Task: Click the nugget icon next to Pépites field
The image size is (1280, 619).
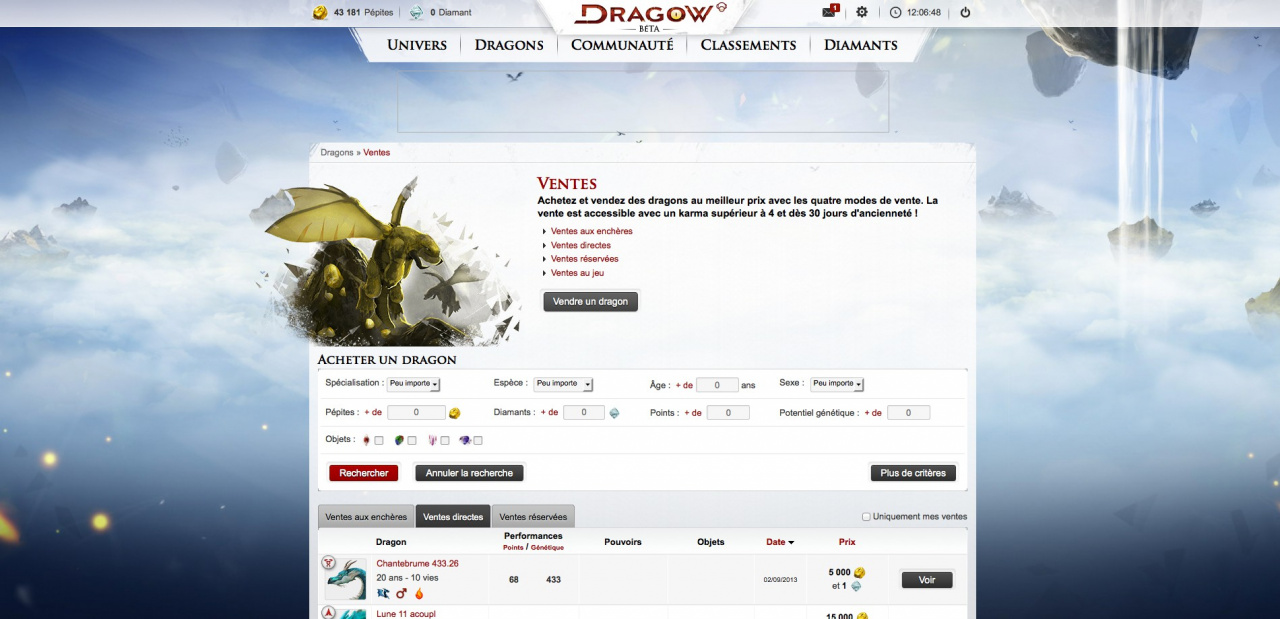Action: pyautogui.click(x=454, y=413)
